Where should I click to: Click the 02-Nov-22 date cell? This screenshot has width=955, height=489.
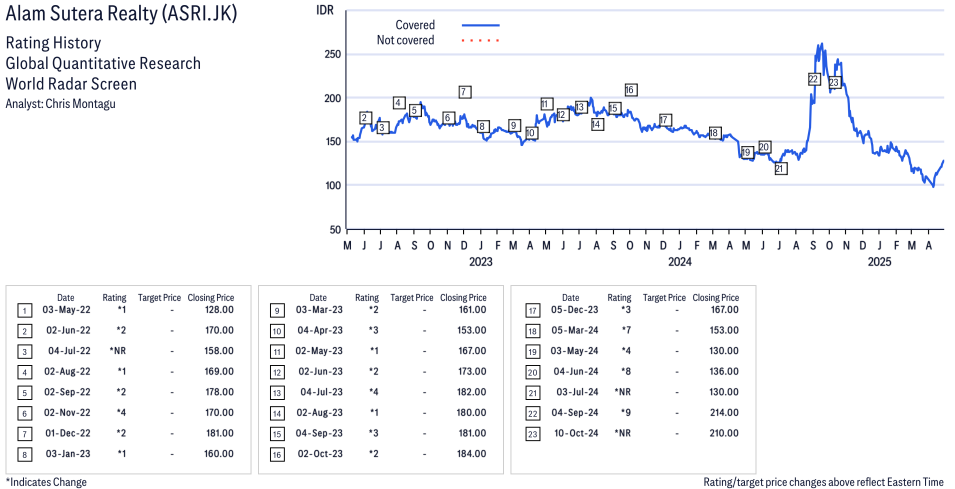(x=67, y=413)
